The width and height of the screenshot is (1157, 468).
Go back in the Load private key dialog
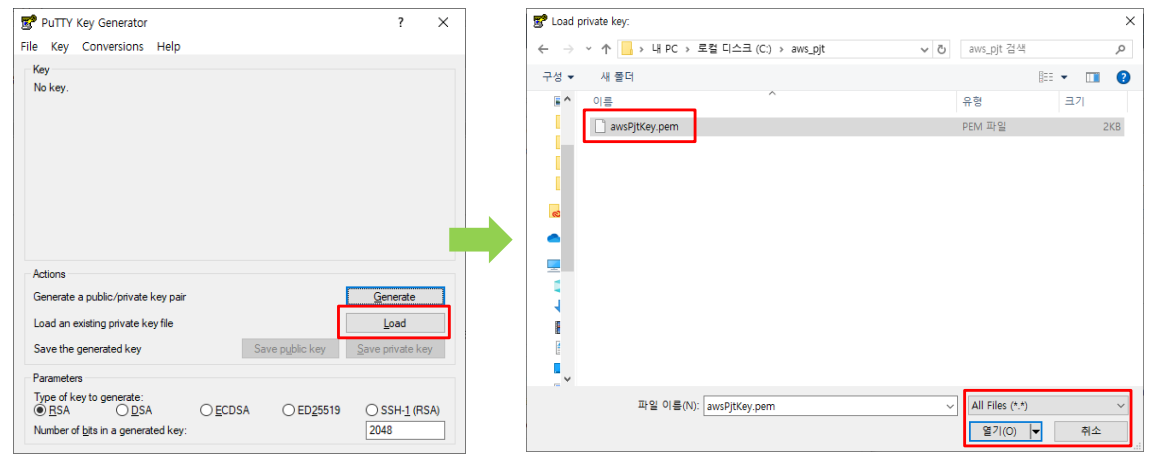click(543, 49)
